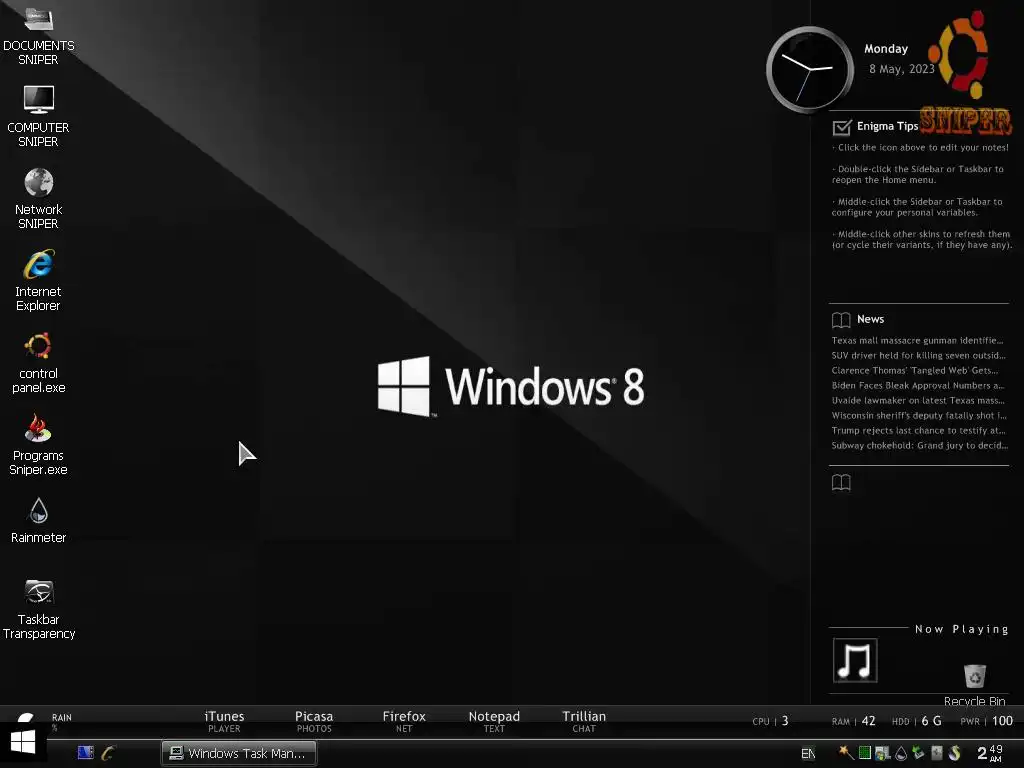The width and height of the screenshot is (1024, 768).
Task: Click the green square tray icon
Action: (x=865, y=753)
